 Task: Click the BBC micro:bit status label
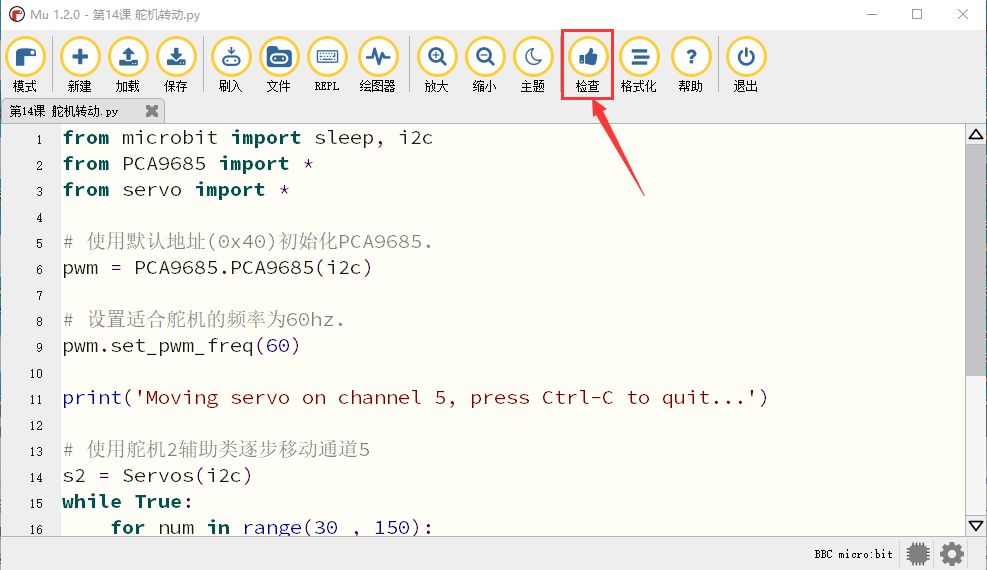pos(854,554)
